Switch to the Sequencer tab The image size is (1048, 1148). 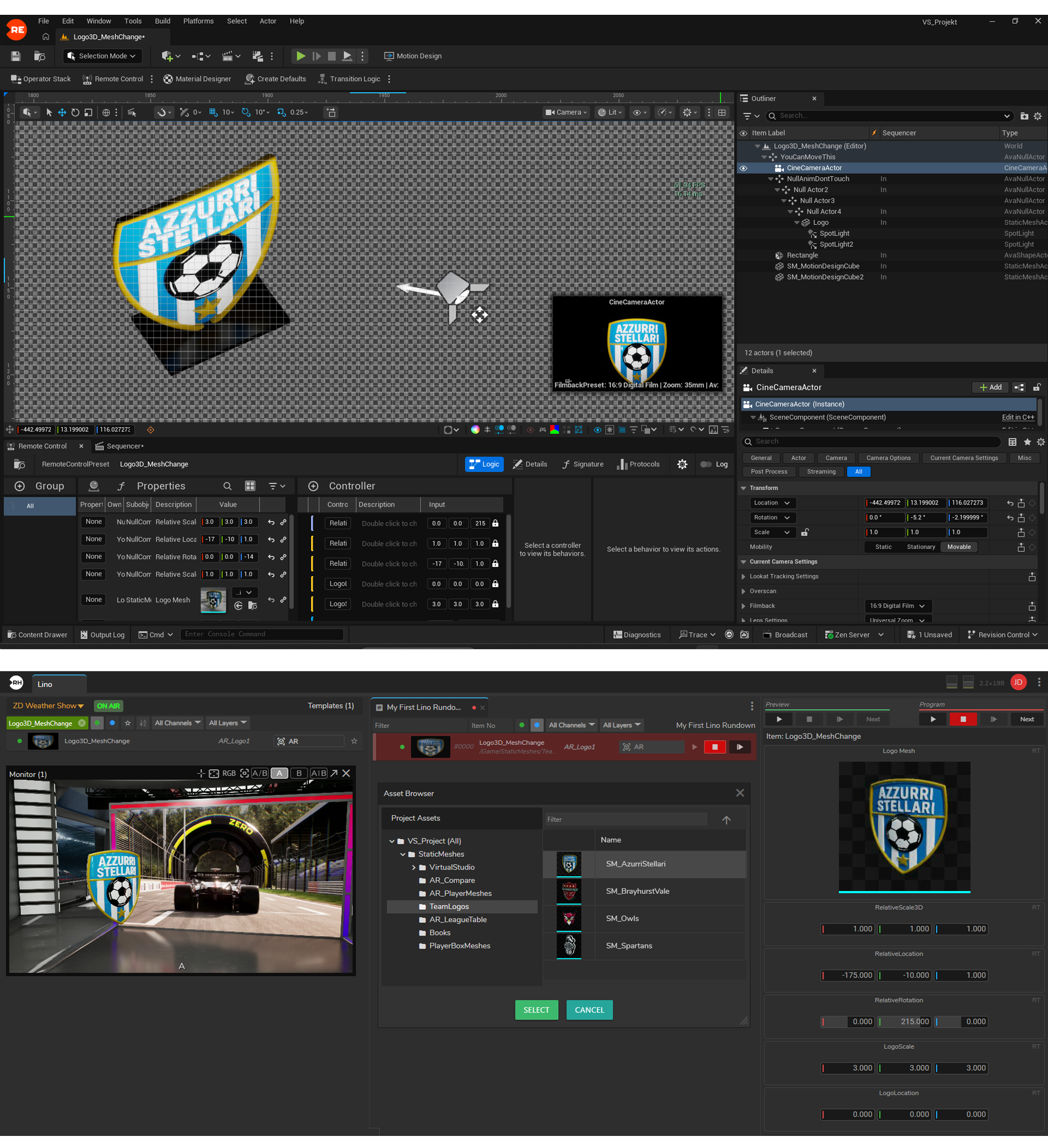pos(120,447)
